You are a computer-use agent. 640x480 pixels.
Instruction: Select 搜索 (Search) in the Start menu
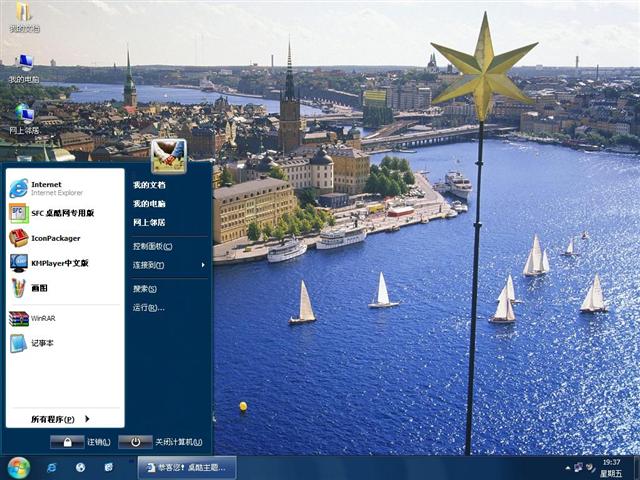coord(145,288)
